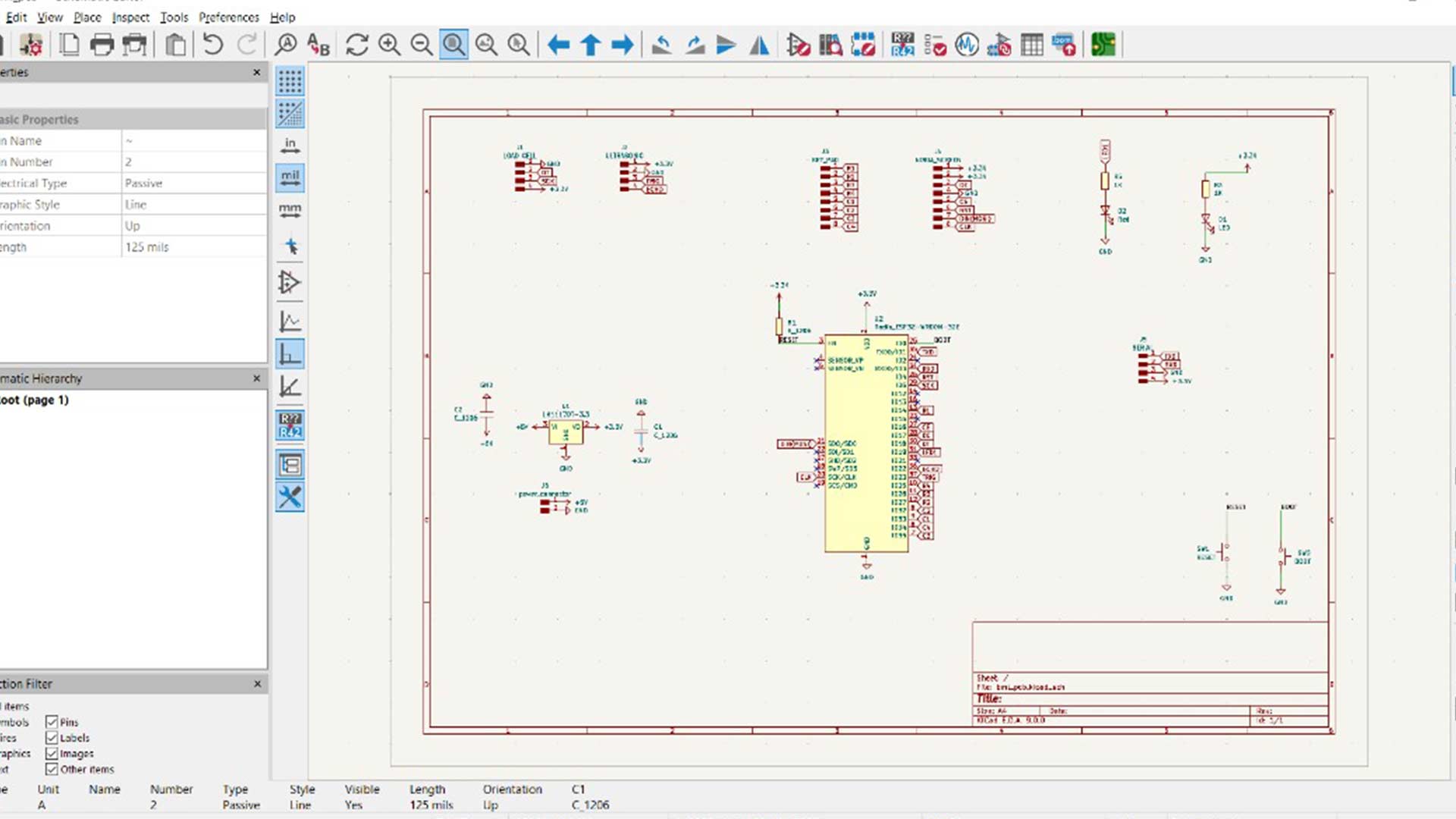Viewport: 1456px width, 819px height.
Task: Open the SPICE Simulator
Action: (x=967, y=45)
